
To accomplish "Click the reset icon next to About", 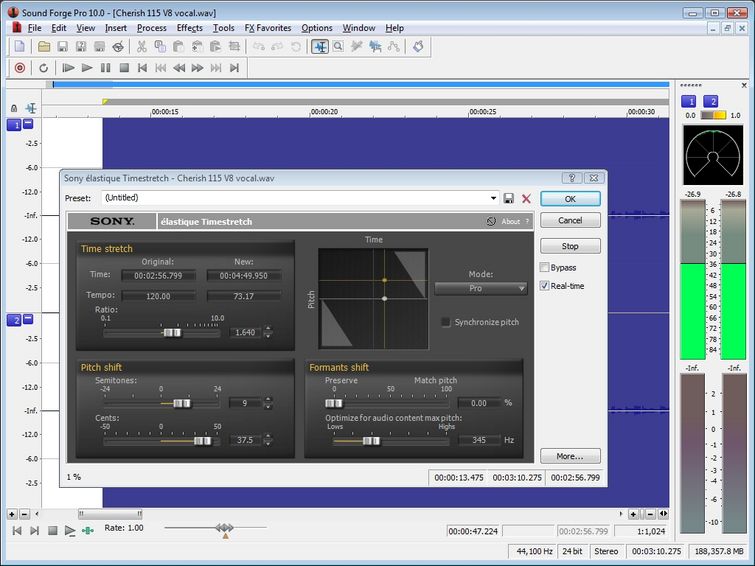I will click(491, 222).
